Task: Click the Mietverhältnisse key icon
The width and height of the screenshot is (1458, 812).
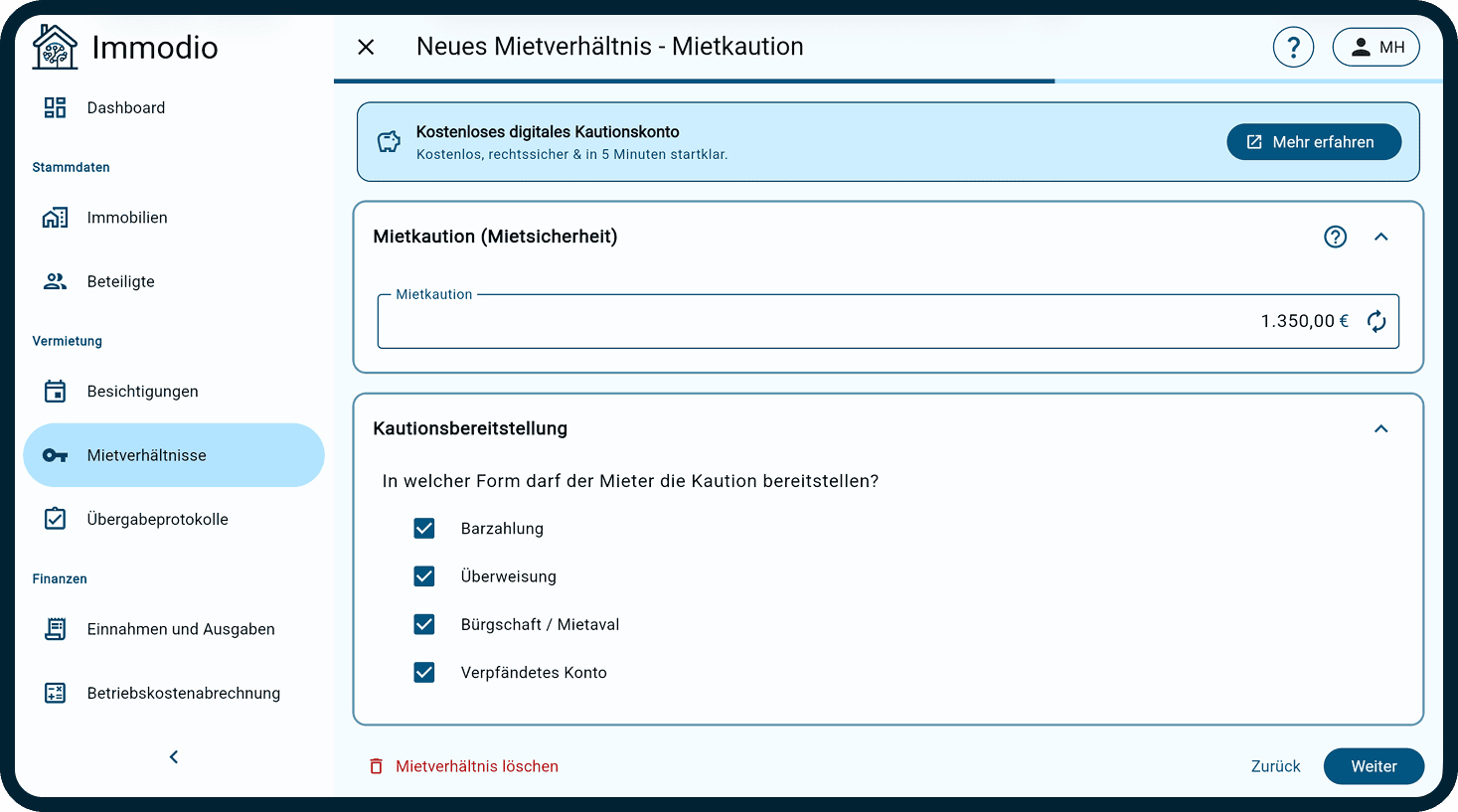Action: [55, 455]
